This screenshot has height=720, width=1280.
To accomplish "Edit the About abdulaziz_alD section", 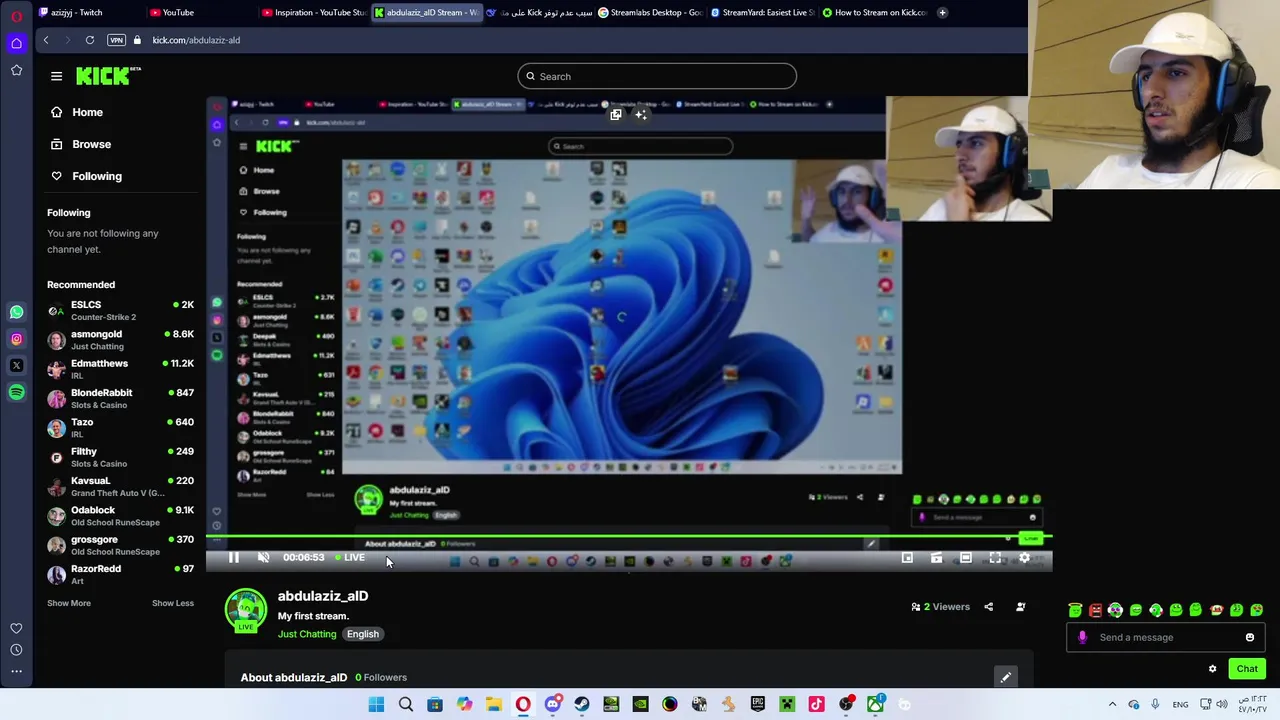I will [x=1005, y=677].
